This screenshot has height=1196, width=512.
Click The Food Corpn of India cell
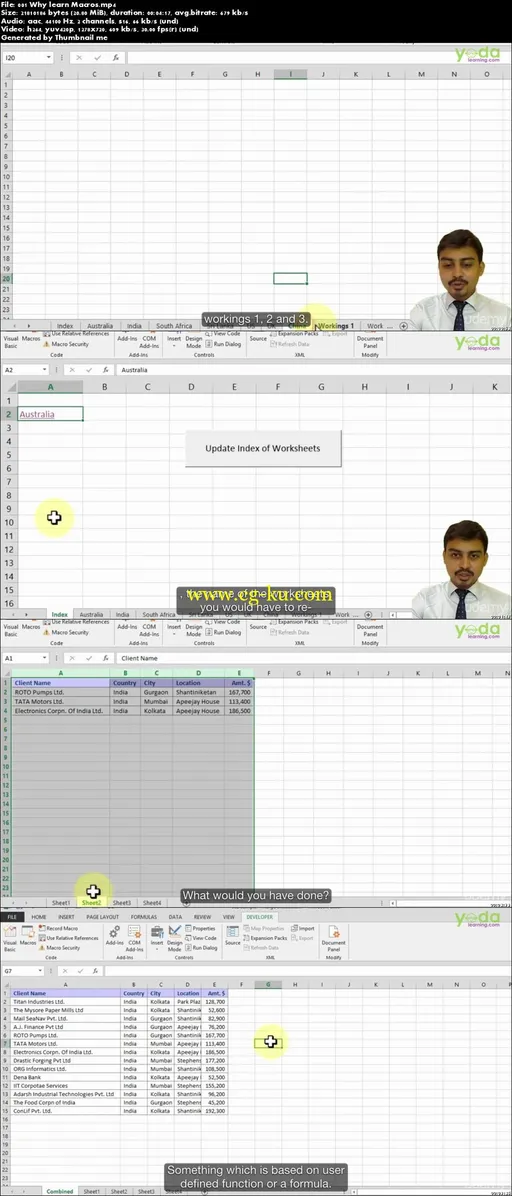point(66,1102)
